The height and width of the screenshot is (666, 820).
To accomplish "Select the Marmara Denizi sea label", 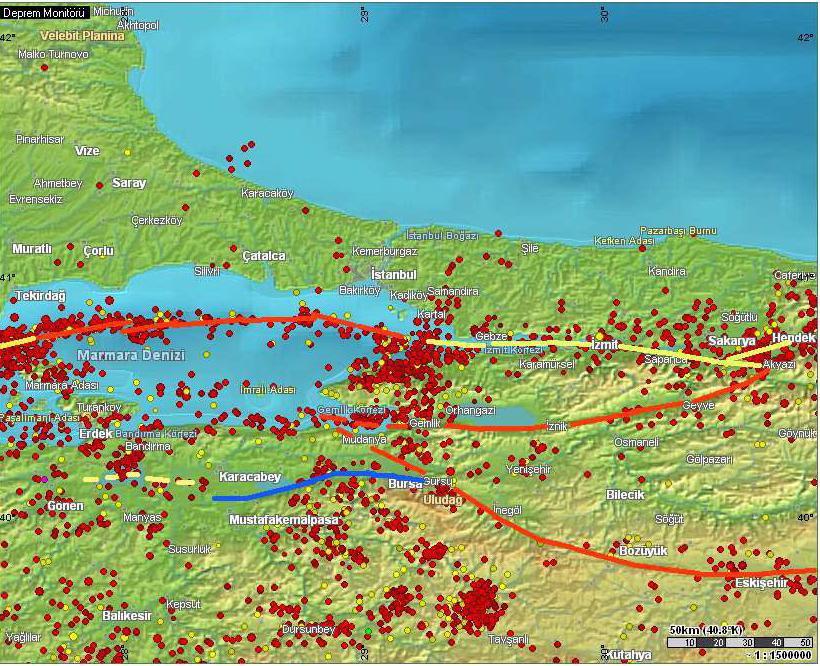I will 130,355.
